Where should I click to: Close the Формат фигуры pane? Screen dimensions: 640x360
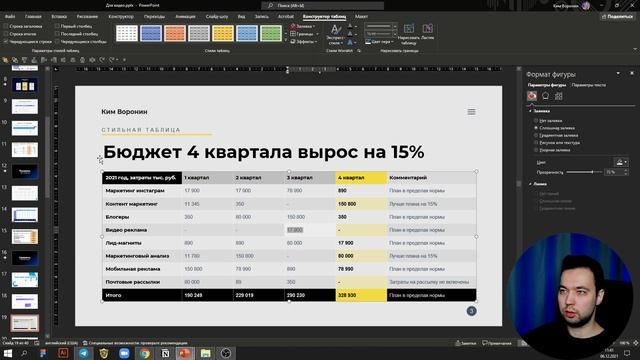click(632, 74)
